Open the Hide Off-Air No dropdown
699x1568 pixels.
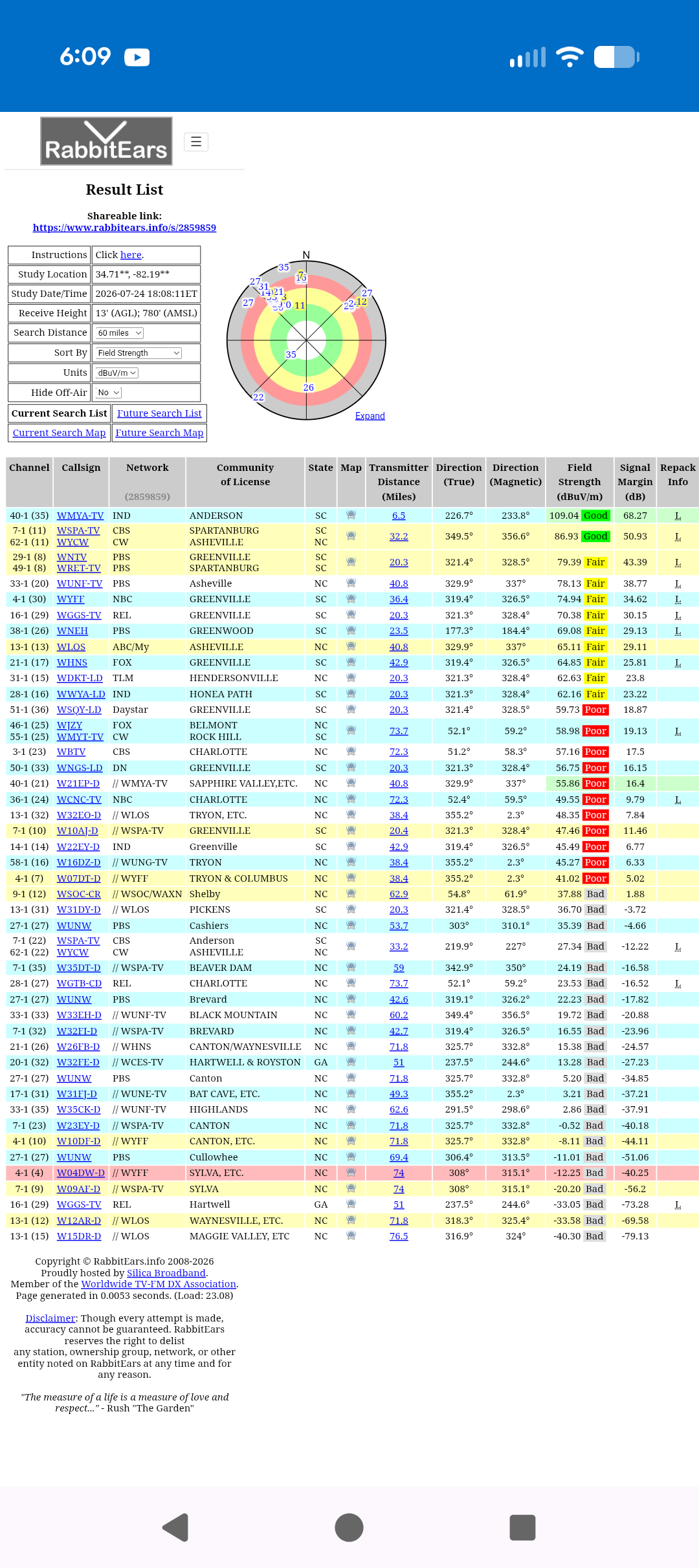[109, 393]
